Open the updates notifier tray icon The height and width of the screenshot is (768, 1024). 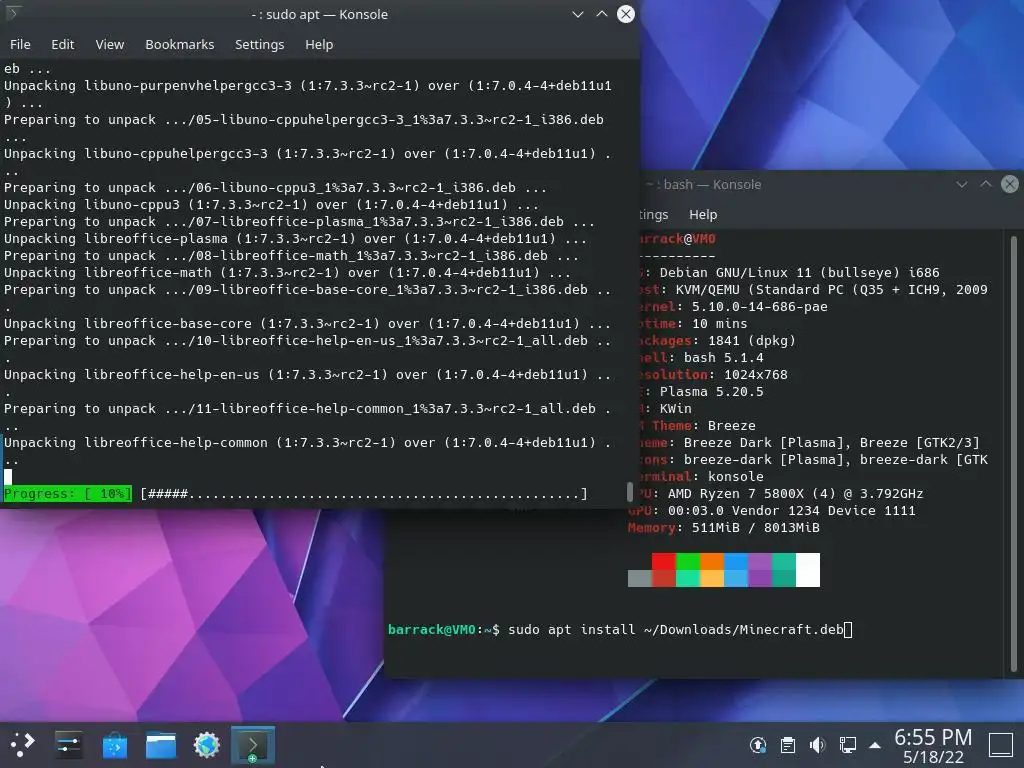click(x=758, y=744)
